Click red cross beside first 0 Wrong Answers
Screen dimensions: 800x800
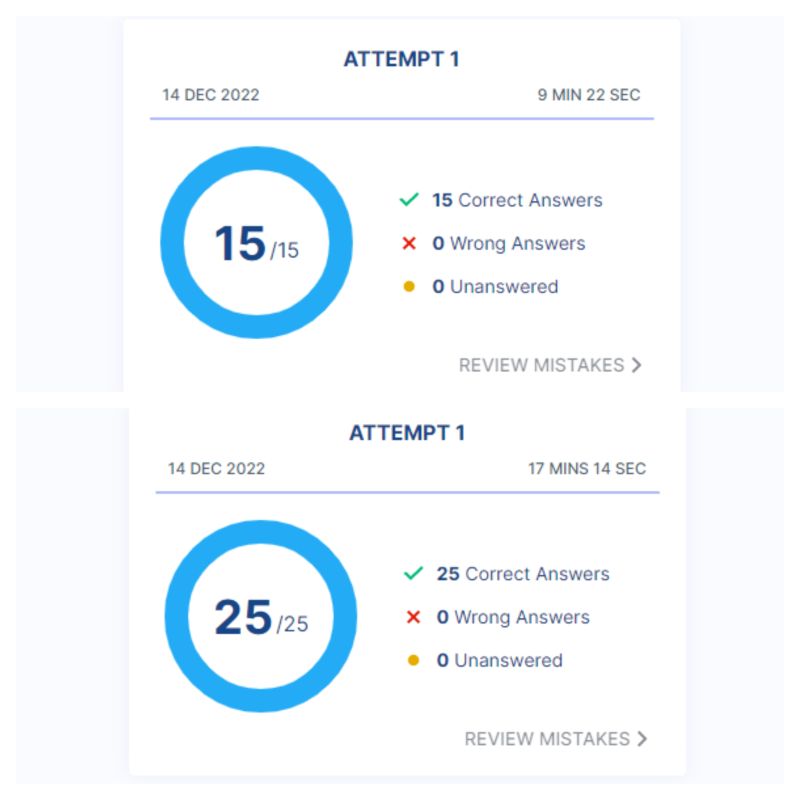(x=409, y=243)
